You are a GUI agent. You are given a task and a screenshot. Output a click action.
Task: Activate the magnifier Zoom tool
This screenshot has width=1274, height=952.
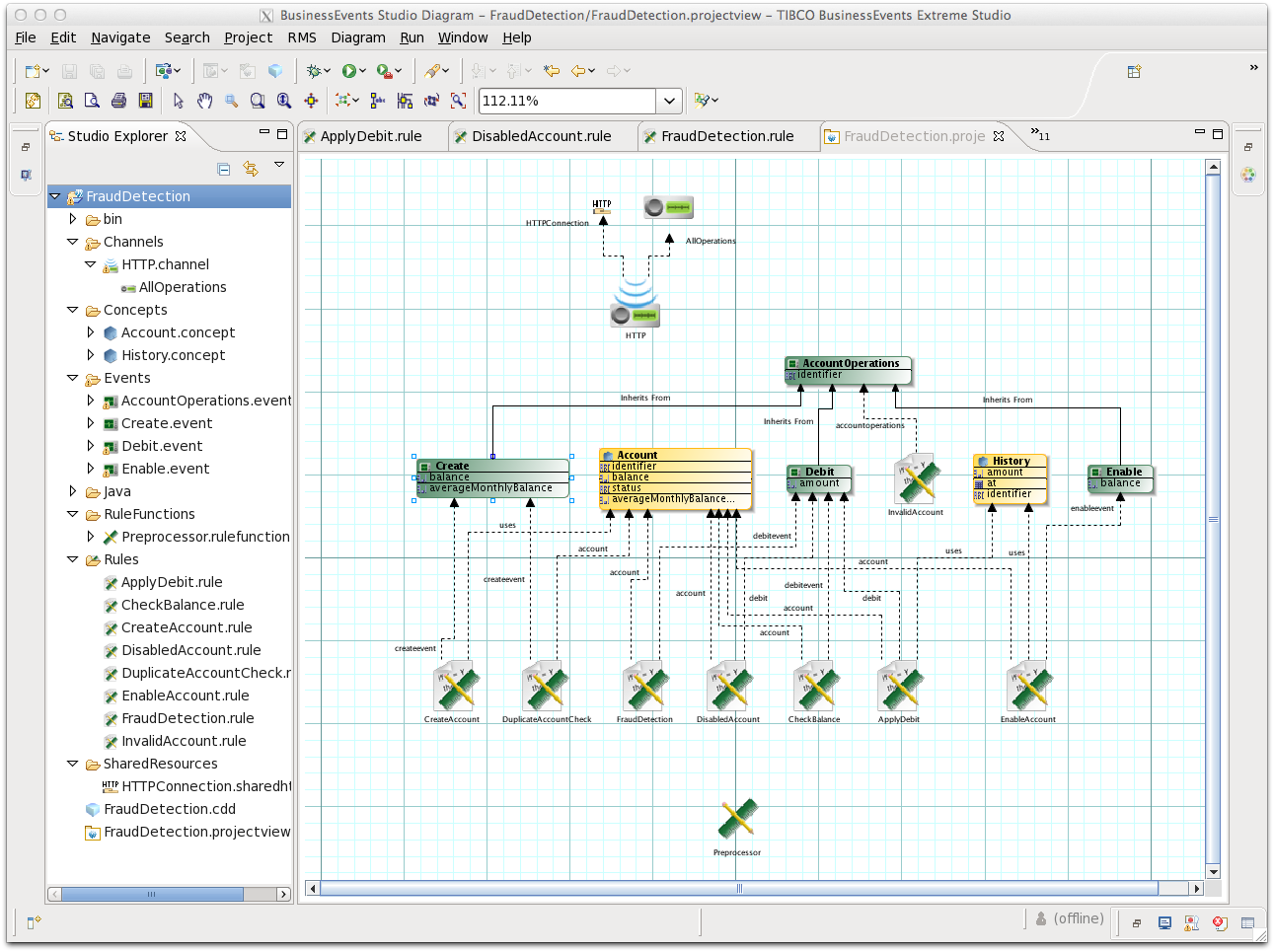point(231,101)
